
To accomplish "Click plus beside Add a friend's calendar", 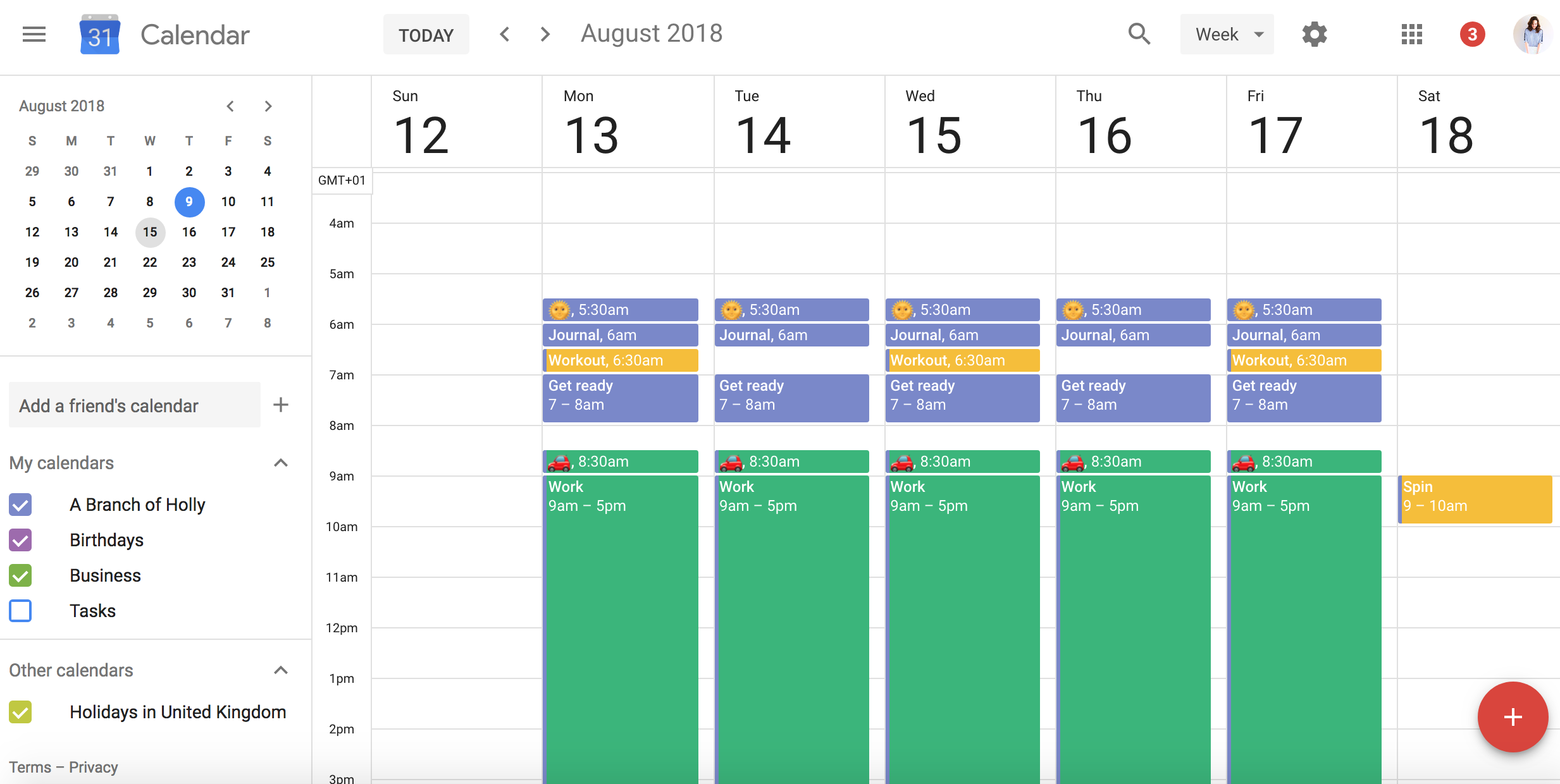I will (x=281, y=405).
